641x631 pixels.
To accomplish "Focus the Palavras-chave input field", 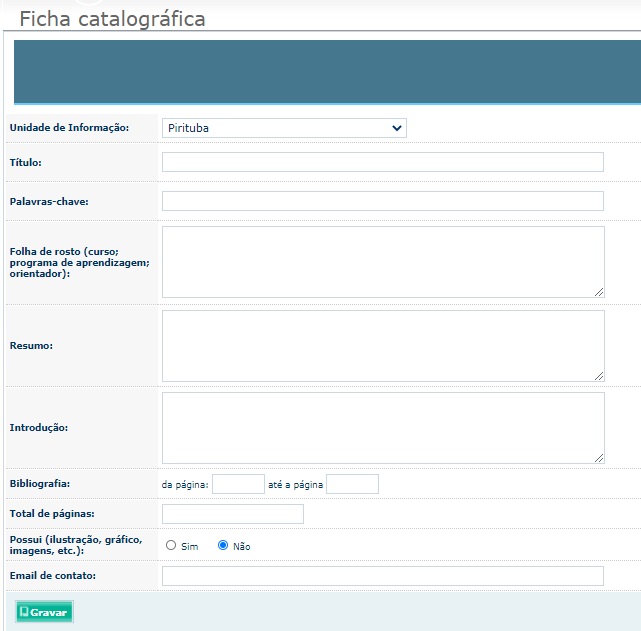I will tap(383, 201).
